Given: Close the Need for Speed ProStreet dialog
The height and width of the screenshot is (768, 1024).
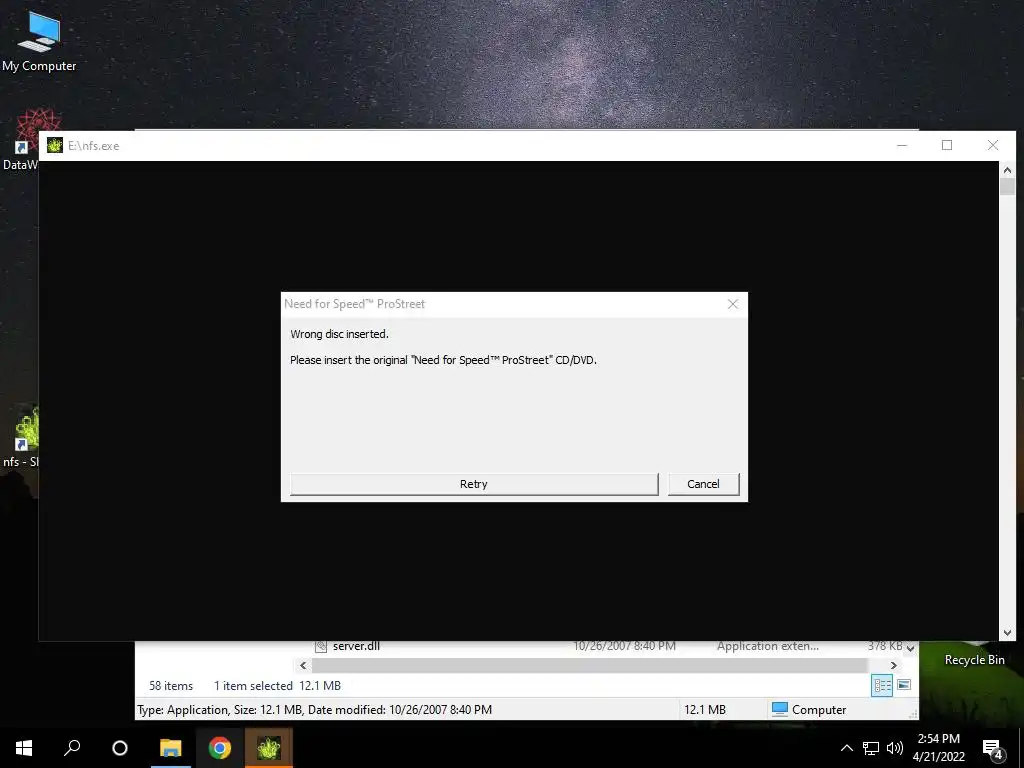Looking at the screenshot, I should pos(733,304).
